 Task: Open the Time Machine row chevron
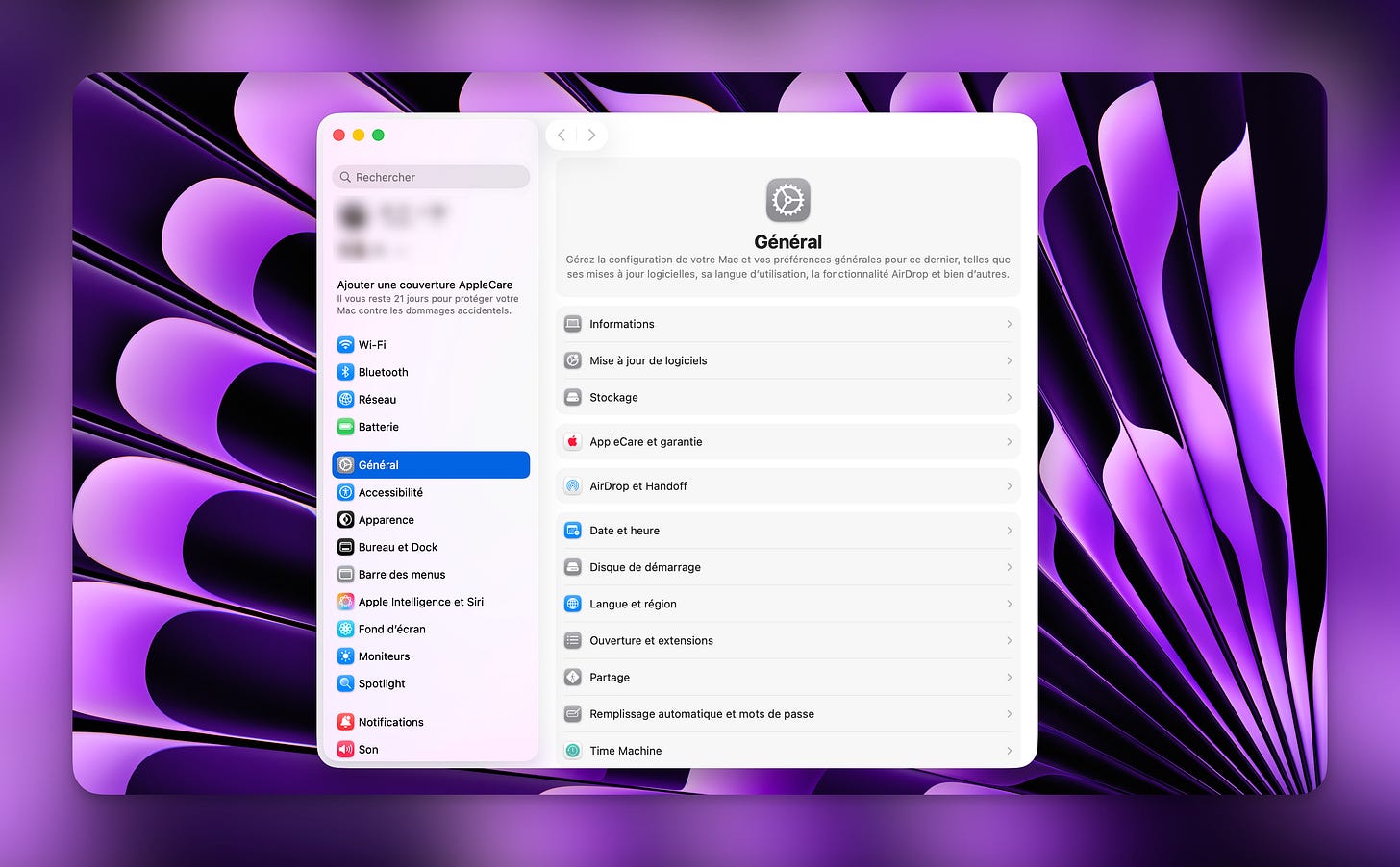click(1009, 751)
